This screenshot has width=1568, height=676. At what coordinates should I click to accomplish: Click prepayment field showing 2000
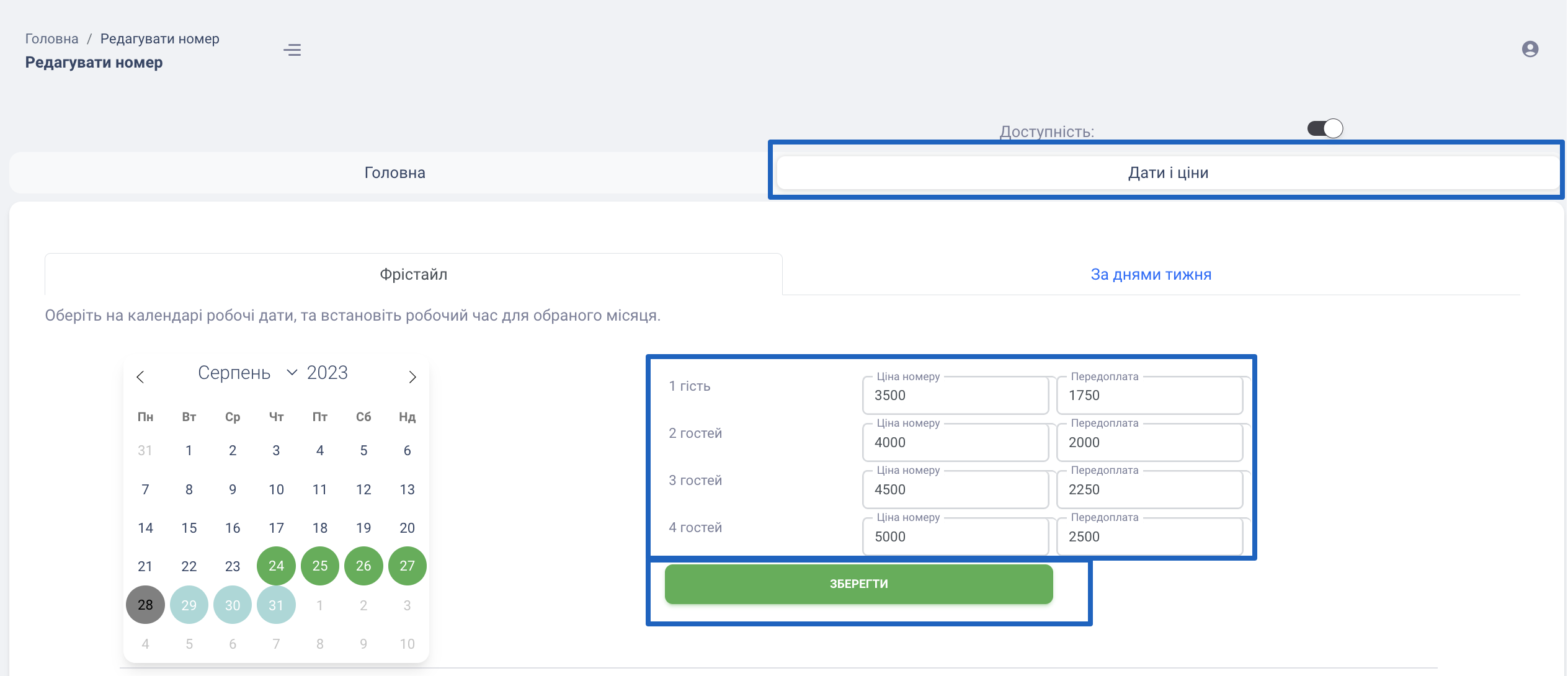pyautogui.click(x=1149, y=443)
